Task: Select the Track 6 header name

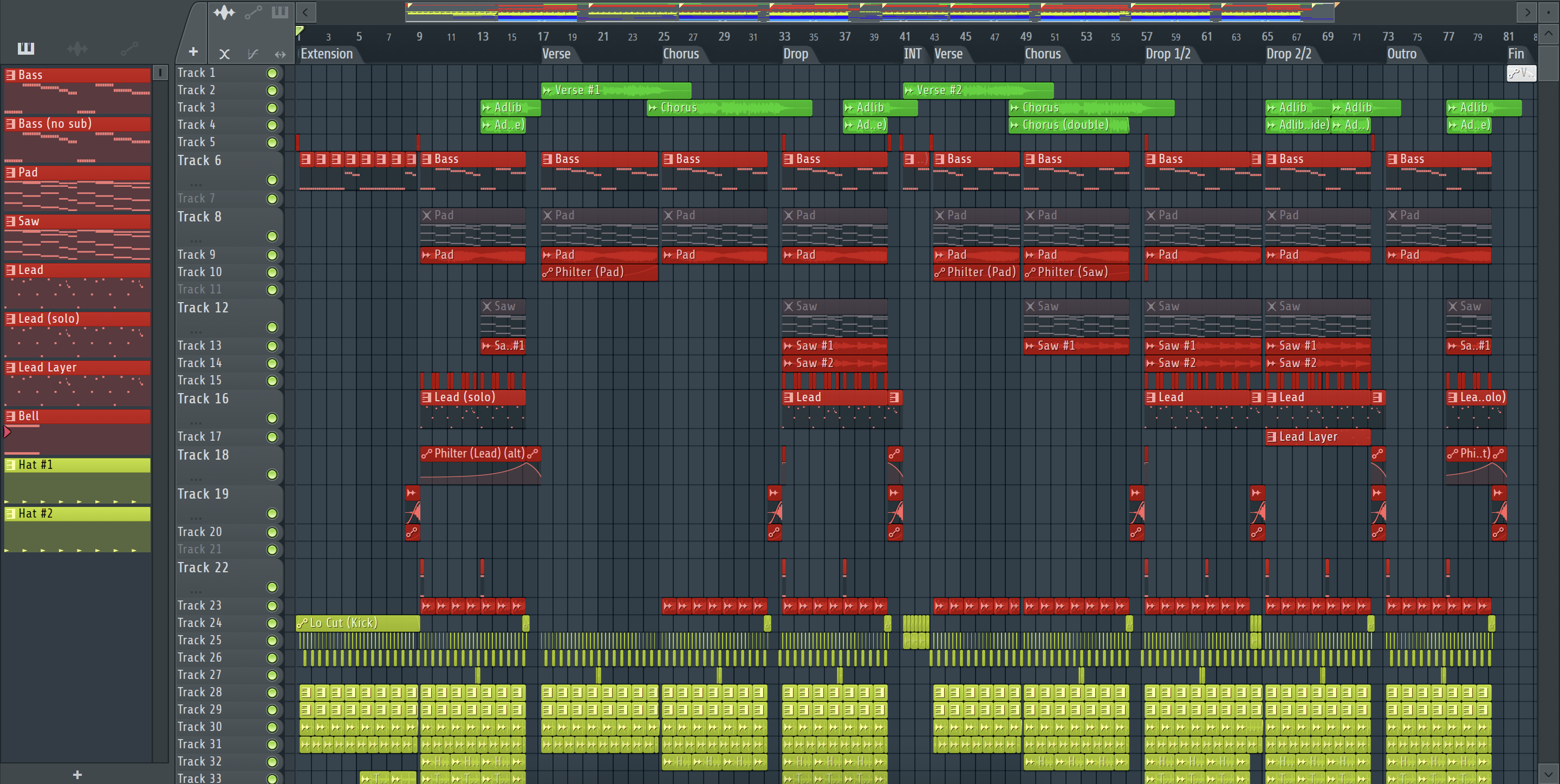Action: (199, 160)
